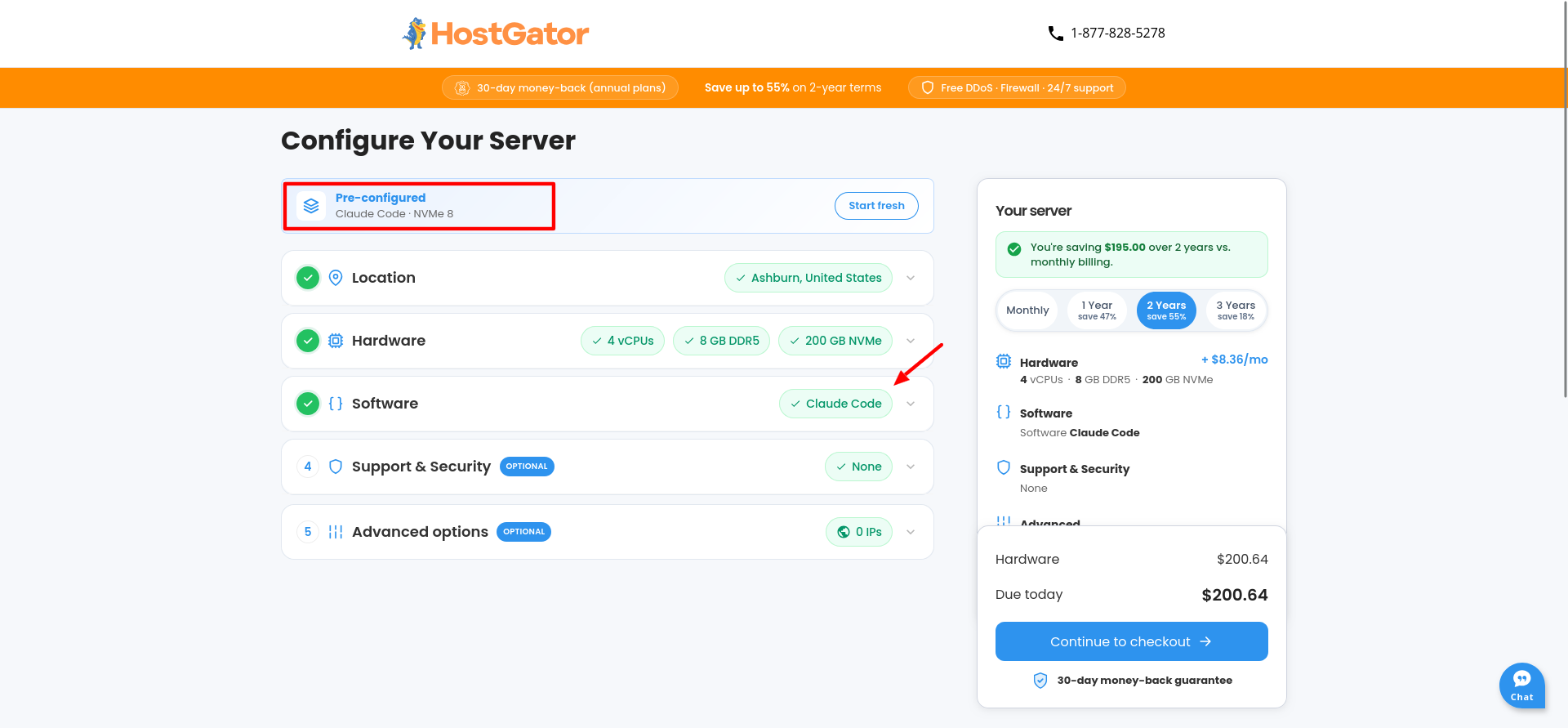
Task: Select 2 Years billing term
Action: click(x=1166, y=310)
